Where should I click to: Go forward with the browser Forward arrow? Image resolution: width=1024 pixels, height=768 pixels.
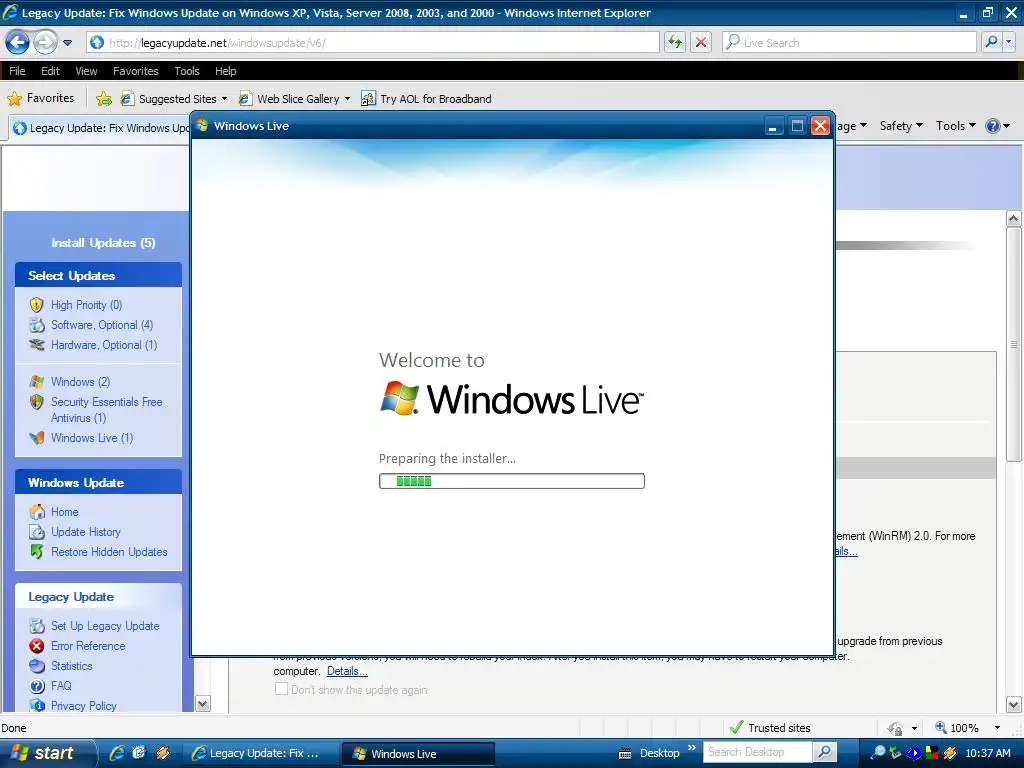click(x=44, y=42)
